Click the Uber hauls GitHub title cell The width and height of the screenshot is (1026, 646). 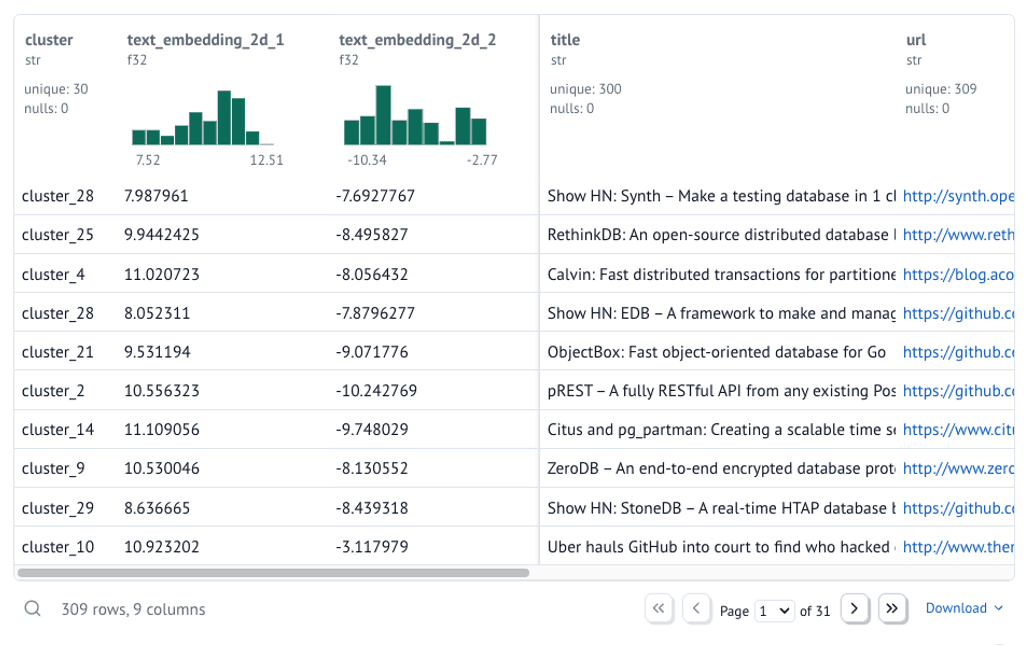[722, 547]
